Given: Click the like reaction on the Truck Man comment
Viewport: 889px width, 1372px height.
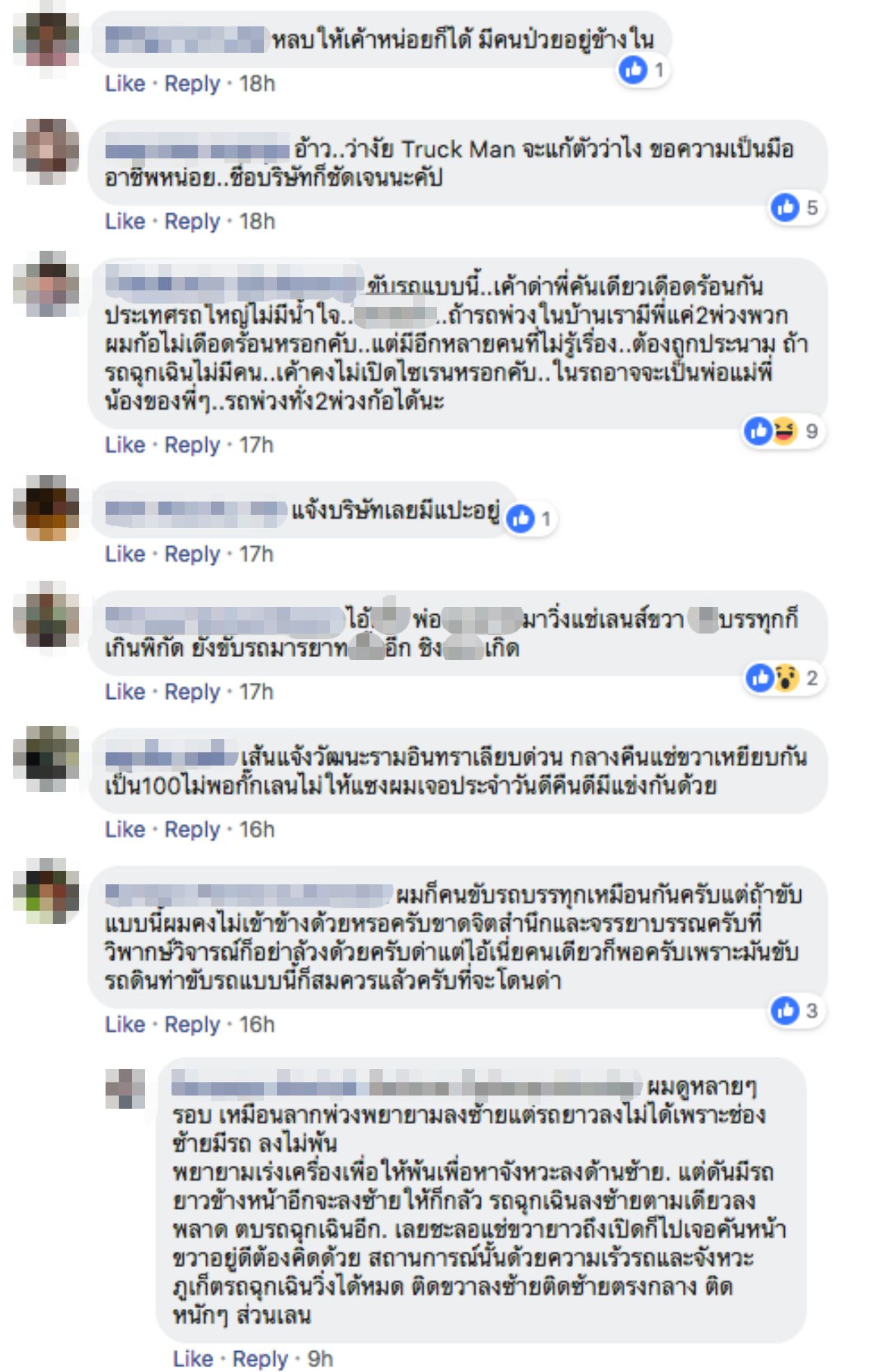Looking at the screenshot, I should pos(786,207).
